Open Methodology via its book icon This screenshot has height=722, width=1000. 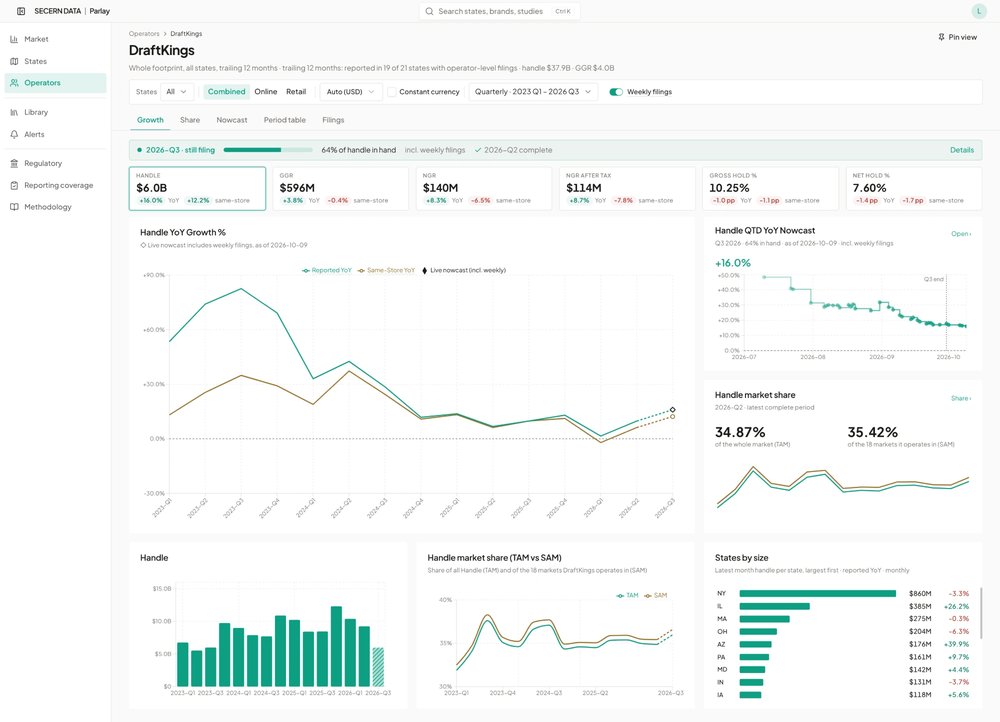pyautogui.click(x=14, y=207)
